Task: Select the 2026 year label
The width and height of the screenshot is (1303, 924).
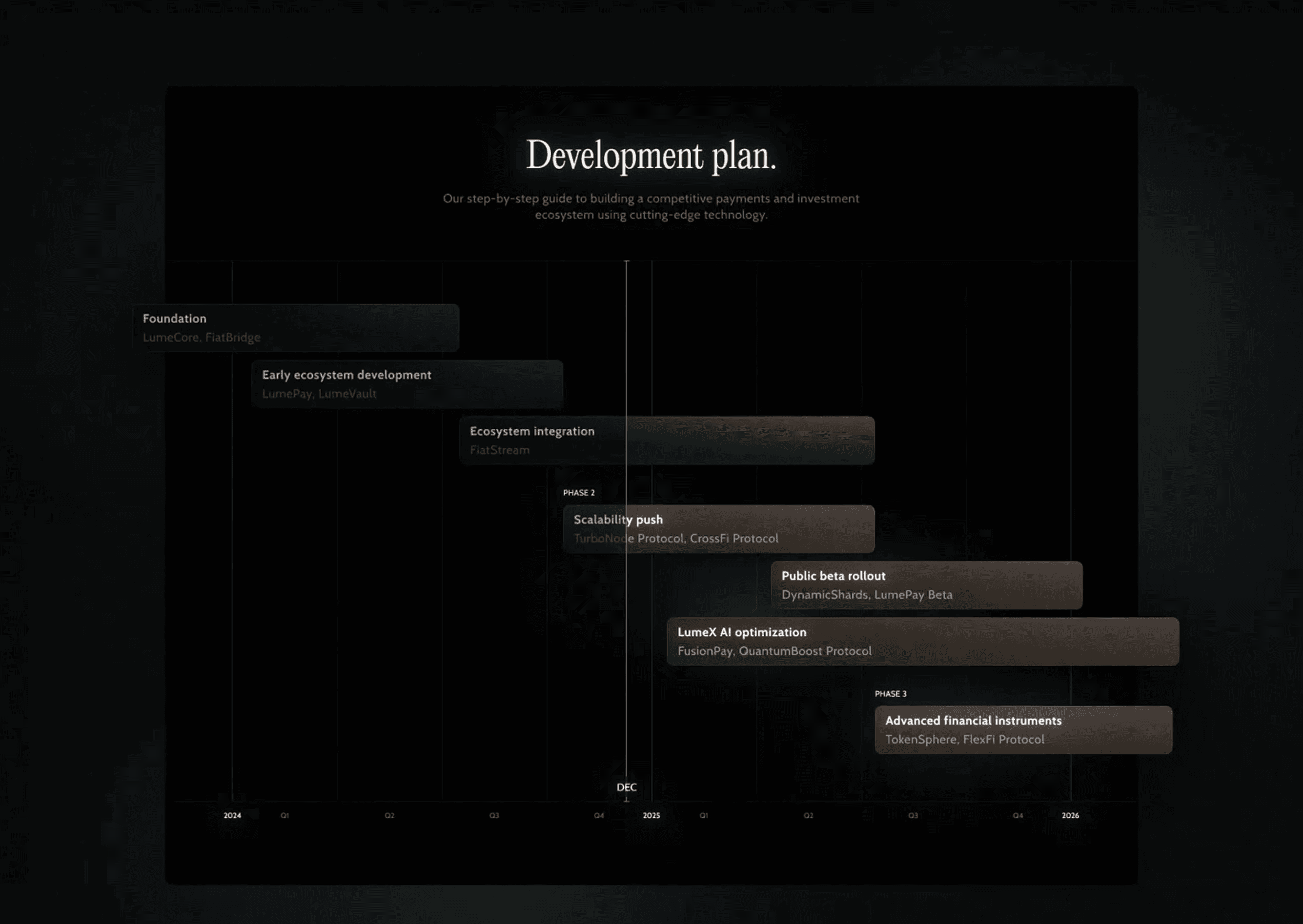Action: (1070, 815)
